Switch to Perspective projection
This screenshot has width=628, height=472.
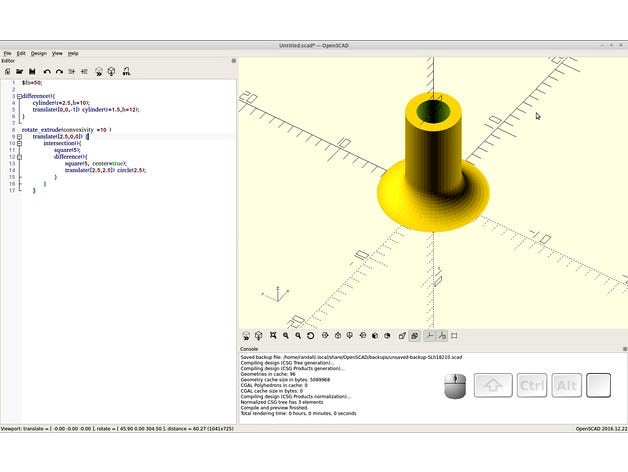click(402, 336)
